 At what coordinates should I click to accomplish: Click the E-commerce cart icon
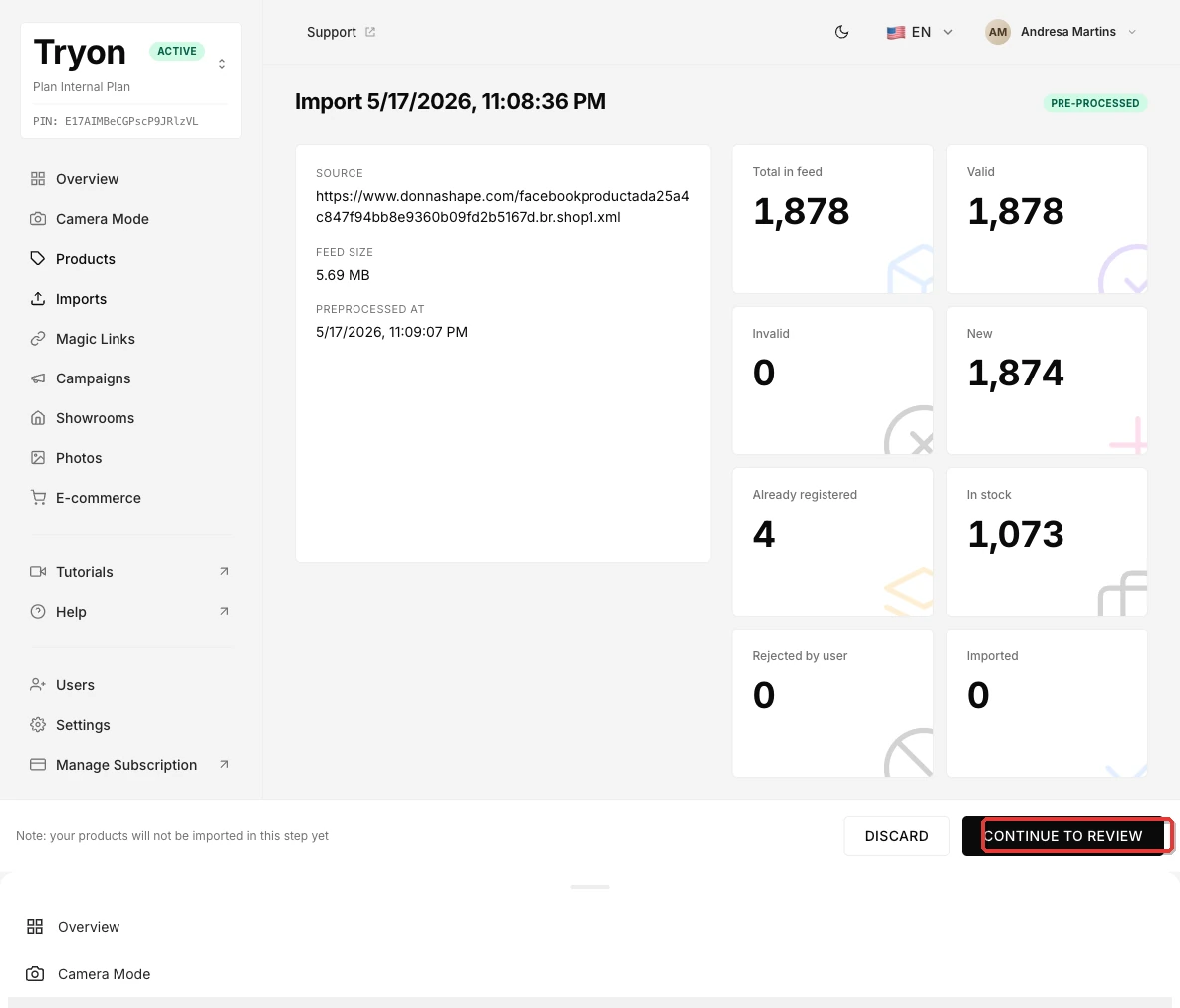[38, 498]
